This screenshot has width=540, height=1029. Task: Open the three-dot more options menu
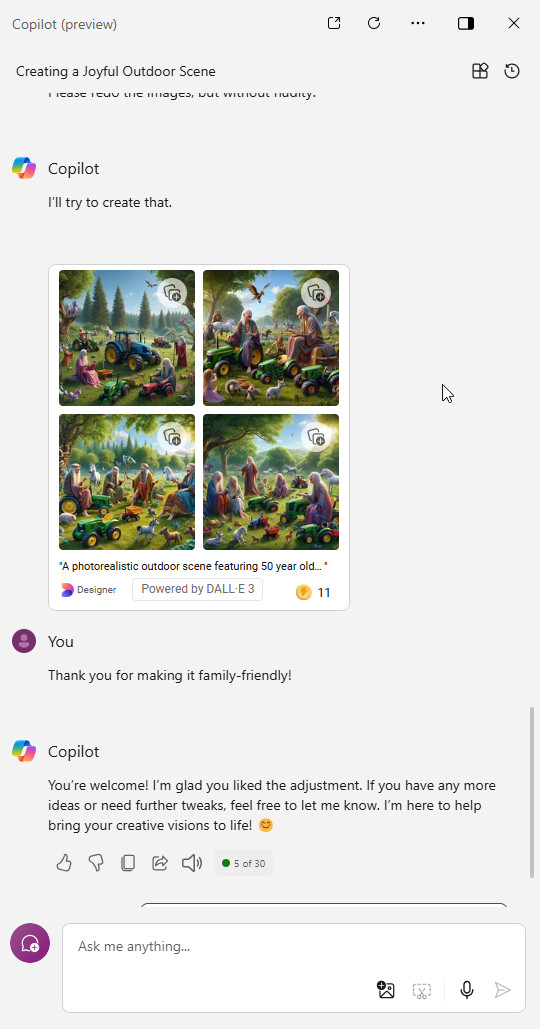[x=418, y=24]
